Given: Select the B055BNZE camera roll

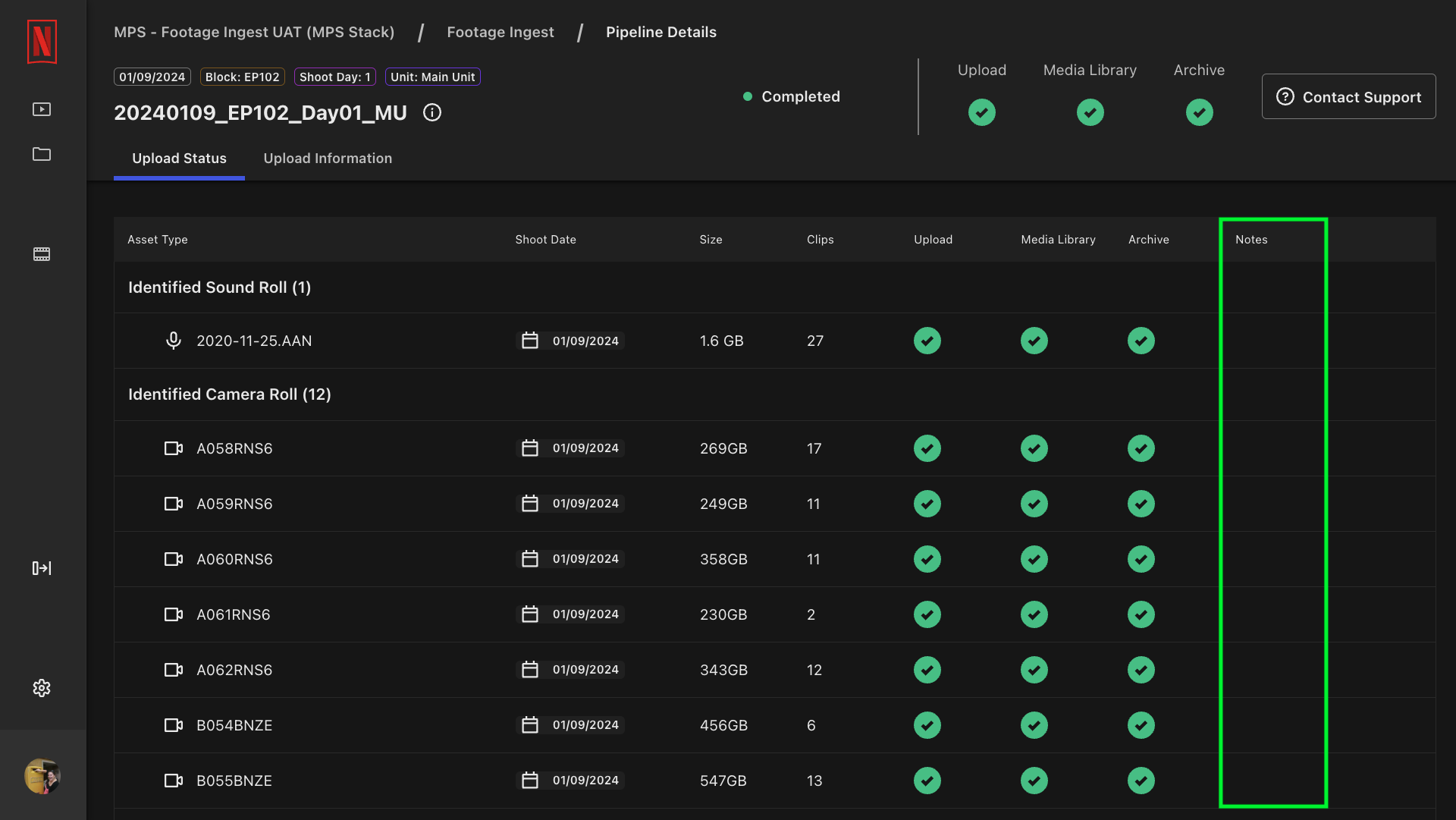Looking at the screenshot, I should coord(234,781).
